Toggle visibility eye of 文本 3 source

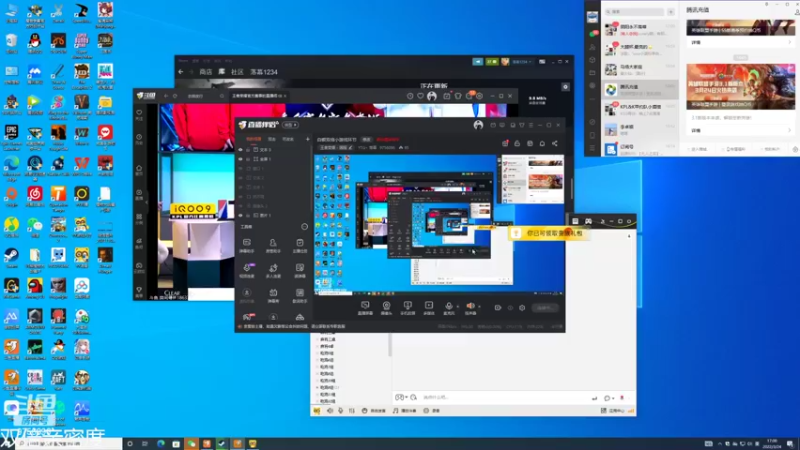[x=241, y=150]
